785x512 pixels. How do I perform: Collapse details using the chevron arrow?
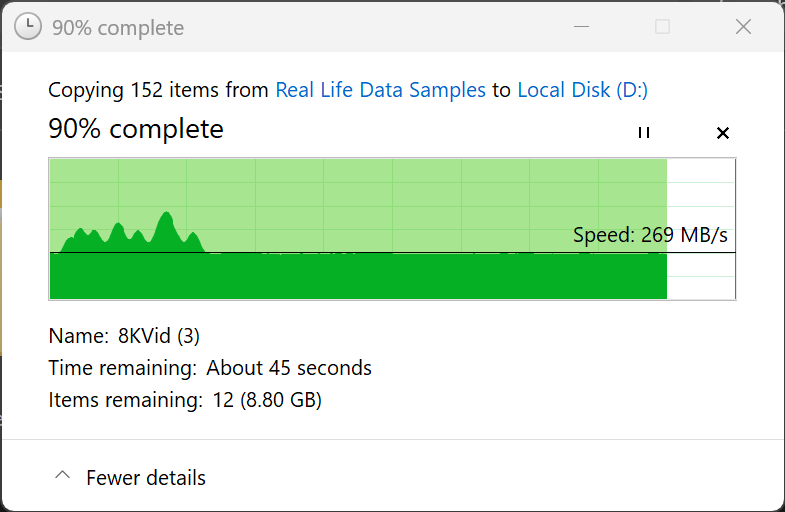[62, 477]
